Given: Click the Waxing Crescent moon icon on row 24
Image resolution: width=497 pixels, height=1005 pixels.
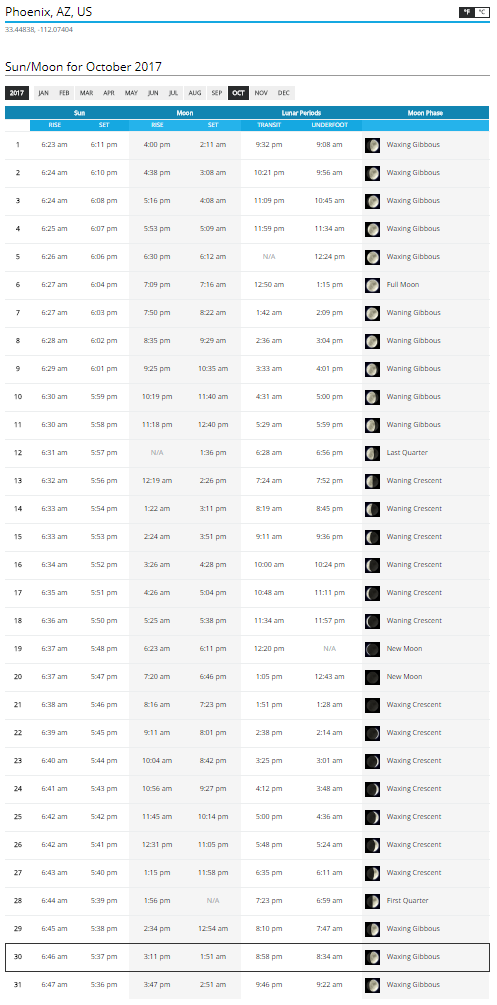Looking at the screenshot, I should point(372,788).
